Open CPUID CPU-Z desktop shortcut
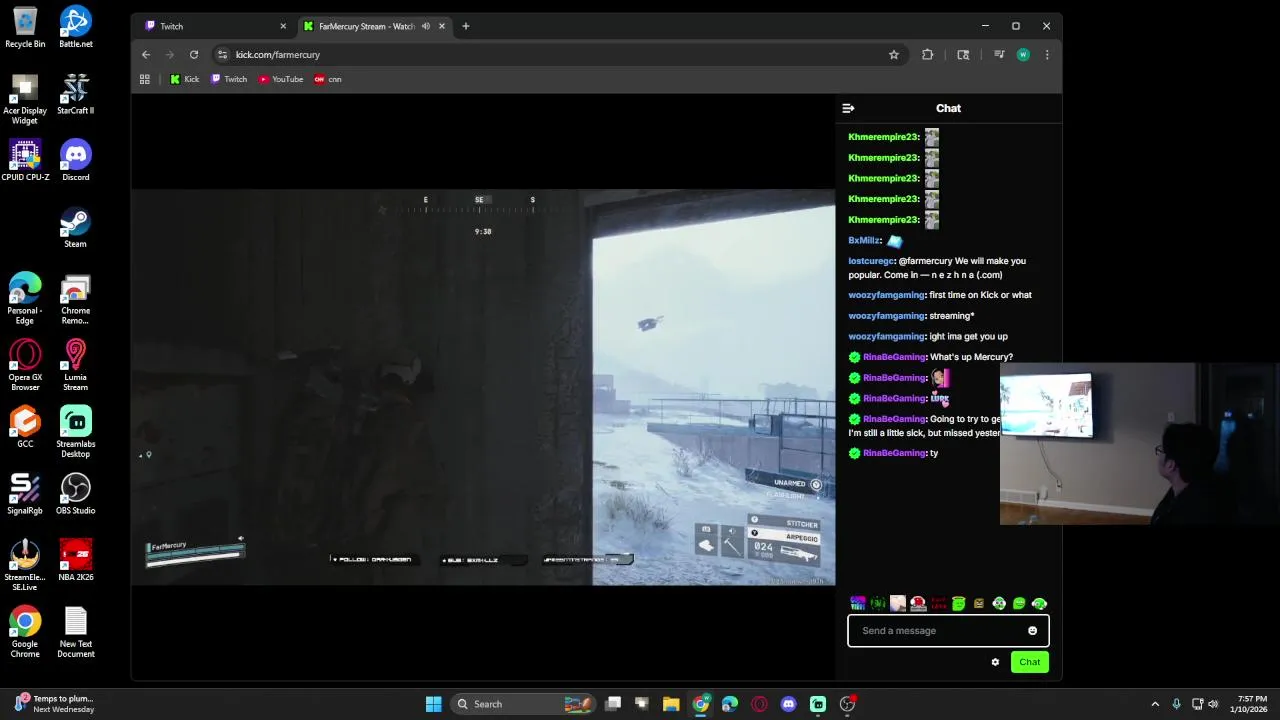The width and height of the screenshot is (1280, 720). tap(25, 160)
